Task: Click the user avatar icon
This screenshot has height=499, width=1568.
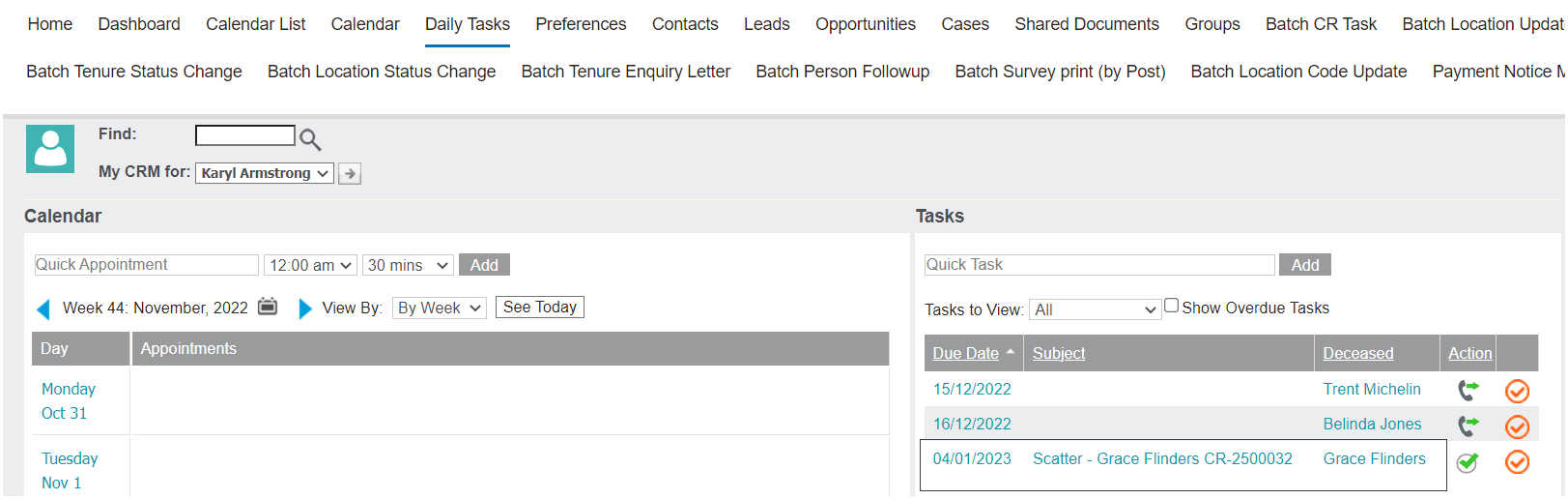Action: pos(50,149)
